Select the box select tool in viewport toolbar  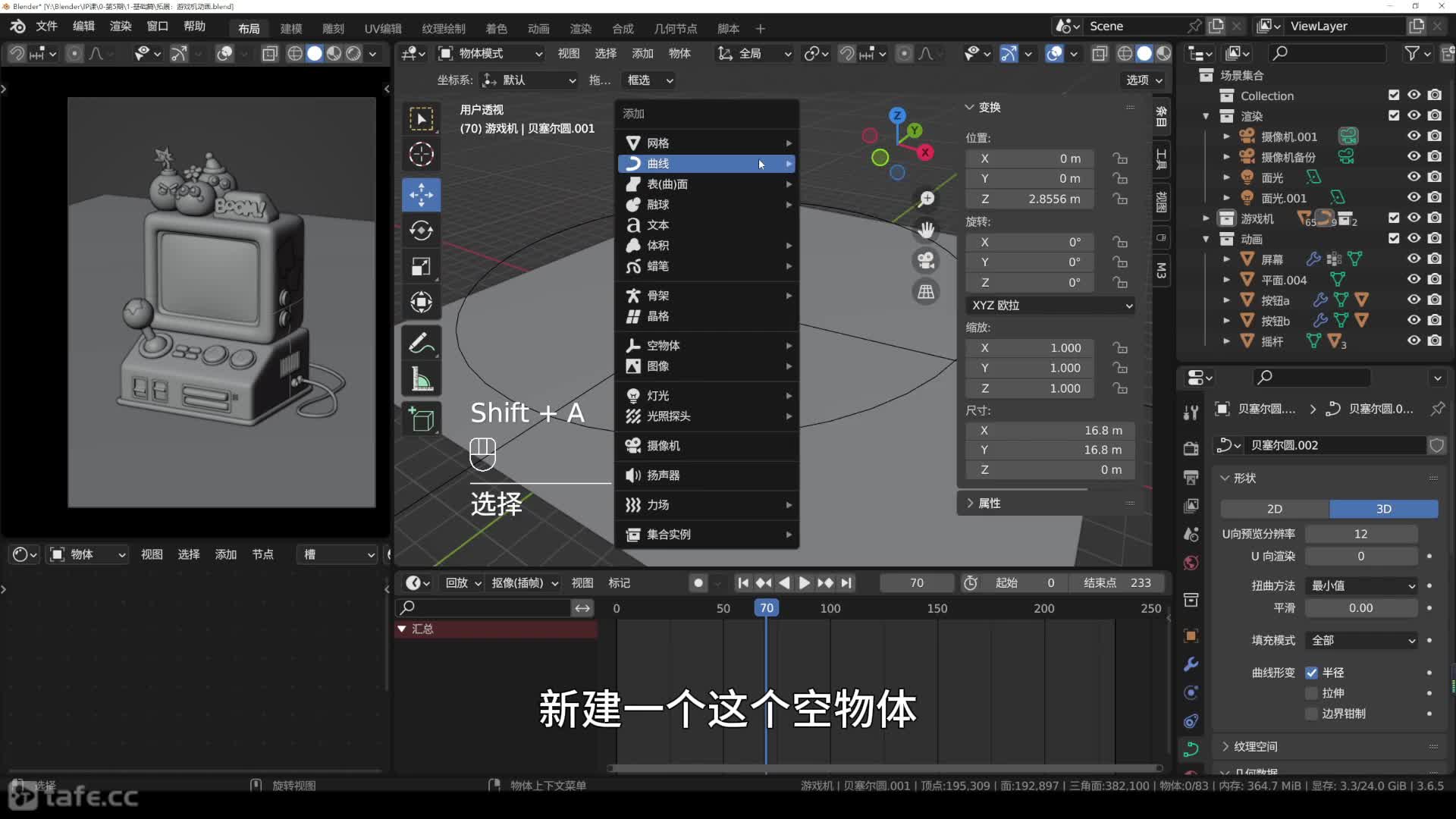422,119
